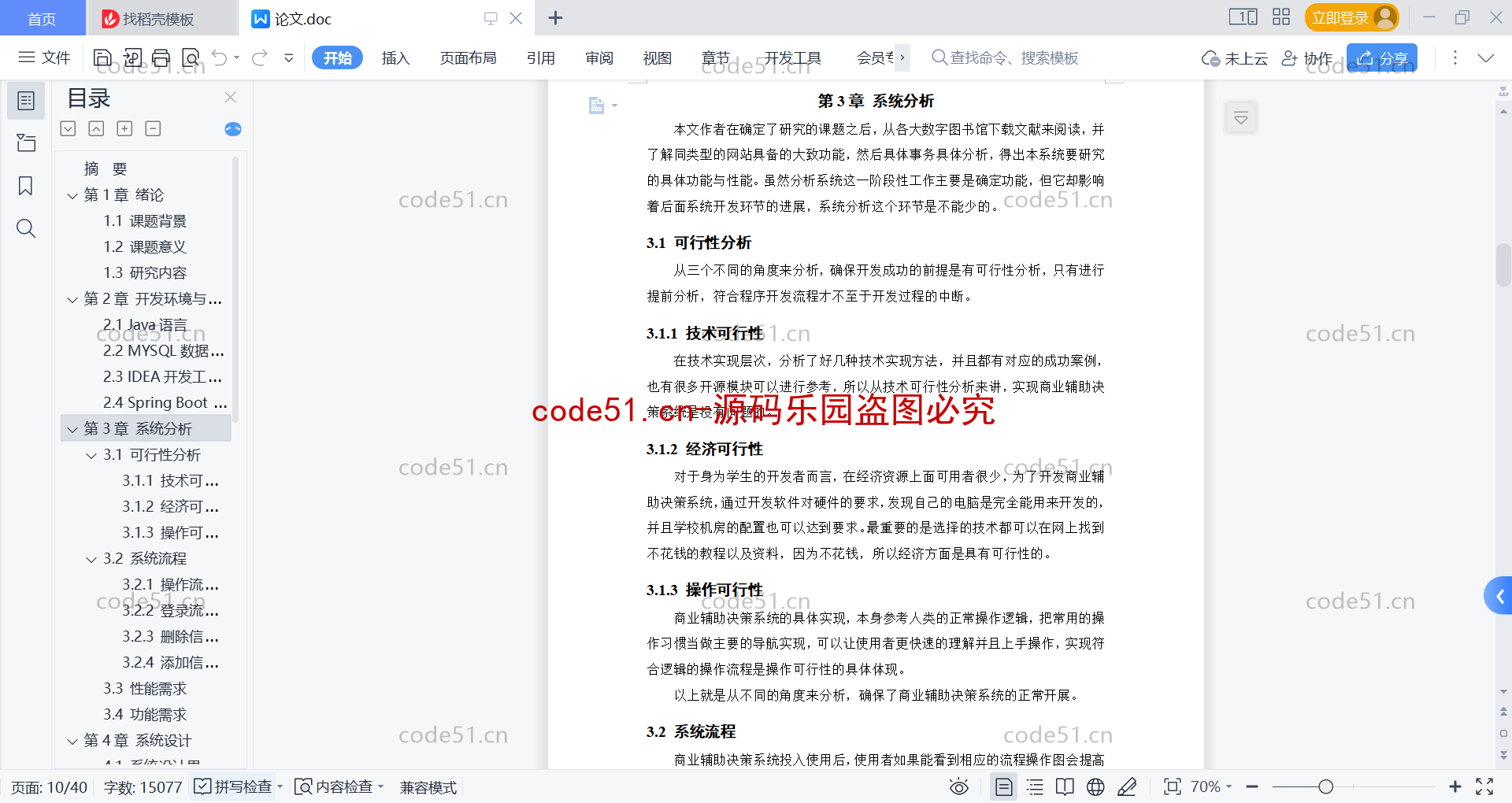Open a new tab plus button
Screen dimensions: 1512x803
pos(555,17)
